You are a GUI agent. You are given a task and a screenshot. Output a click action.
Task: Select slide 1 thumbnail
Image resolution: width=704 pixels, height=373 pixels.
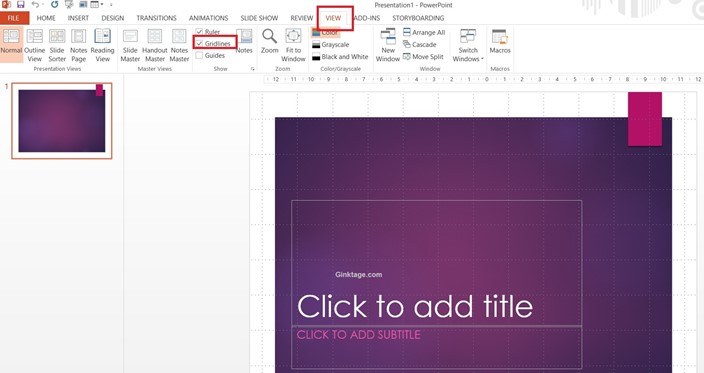62,121
